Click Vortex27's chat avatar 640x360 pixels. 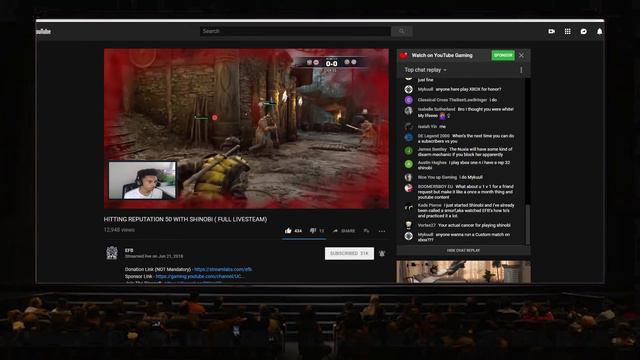[x=409, y=225]
